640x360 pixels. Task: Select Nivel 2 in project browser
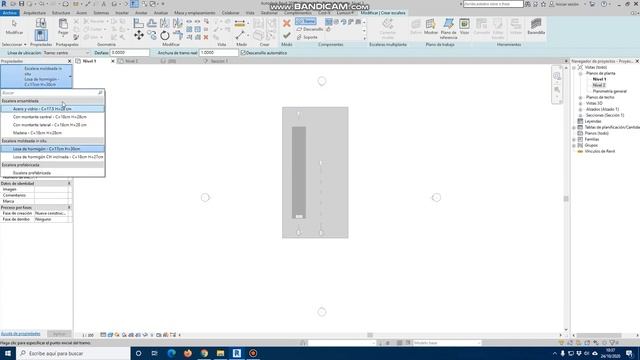(x=599, y=85)
